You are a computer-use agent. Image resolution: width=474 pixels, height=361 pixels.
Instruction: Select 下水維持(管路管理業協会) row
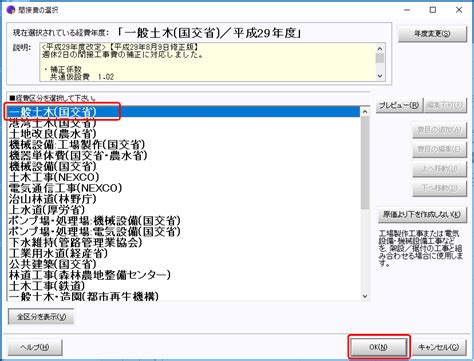point(184,242)
